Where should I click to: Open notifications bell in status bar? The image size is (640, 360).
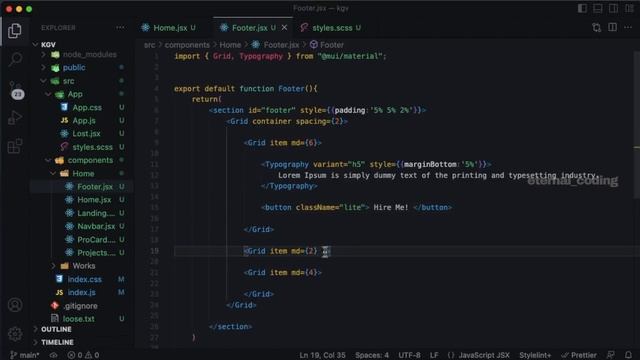629,355
